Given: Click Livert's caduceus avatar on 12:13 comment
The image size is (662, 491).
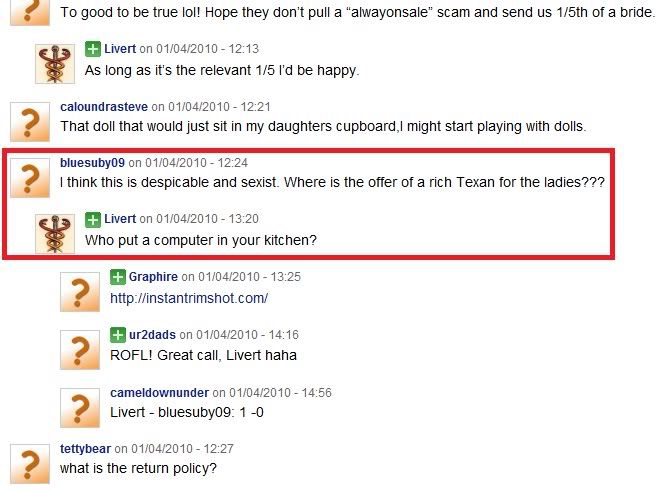Looking at the screenshot, I should click(x=55, y=64).
